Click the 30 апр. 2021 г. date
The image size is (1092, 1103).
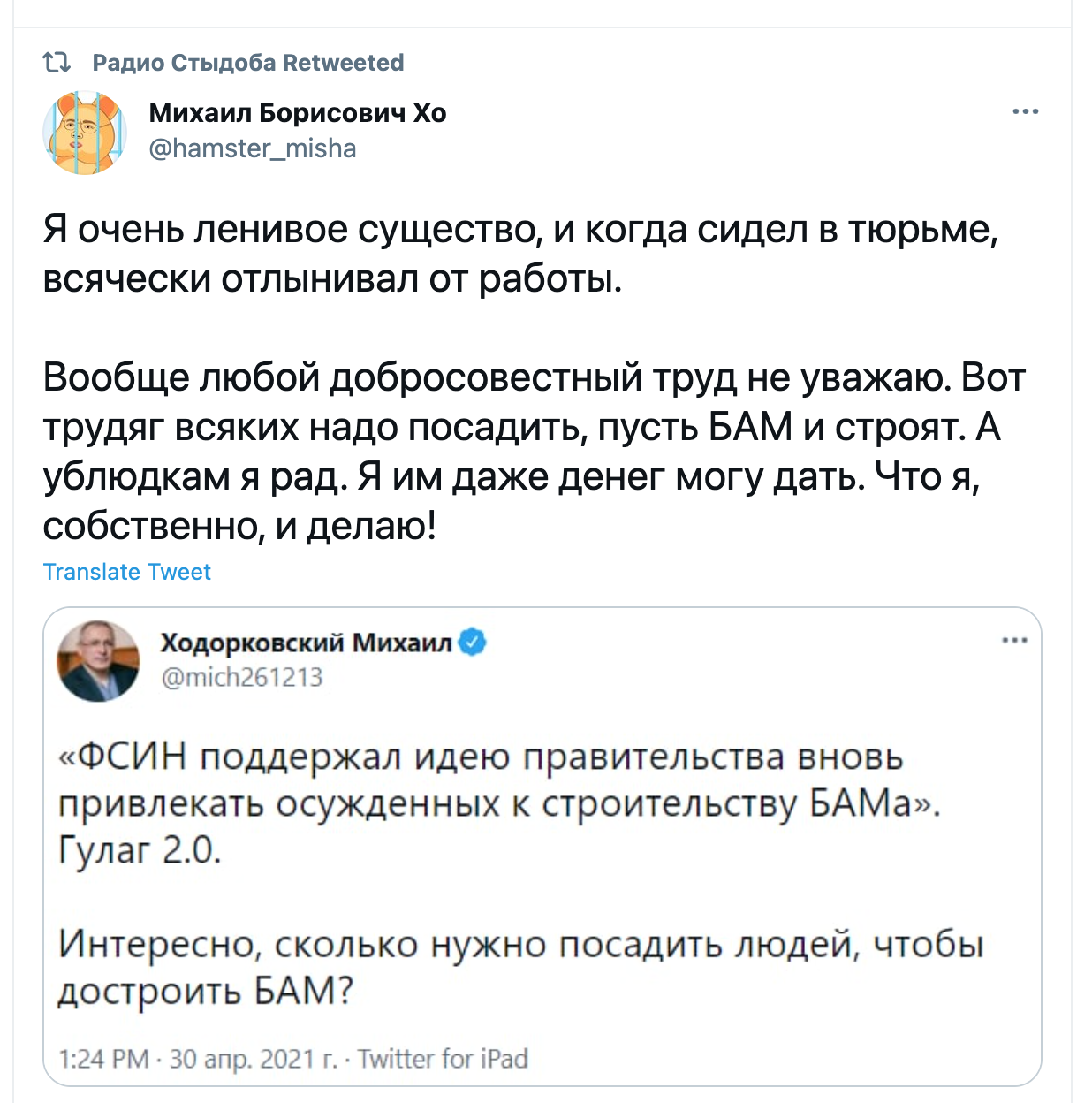tap(254, 1058)
